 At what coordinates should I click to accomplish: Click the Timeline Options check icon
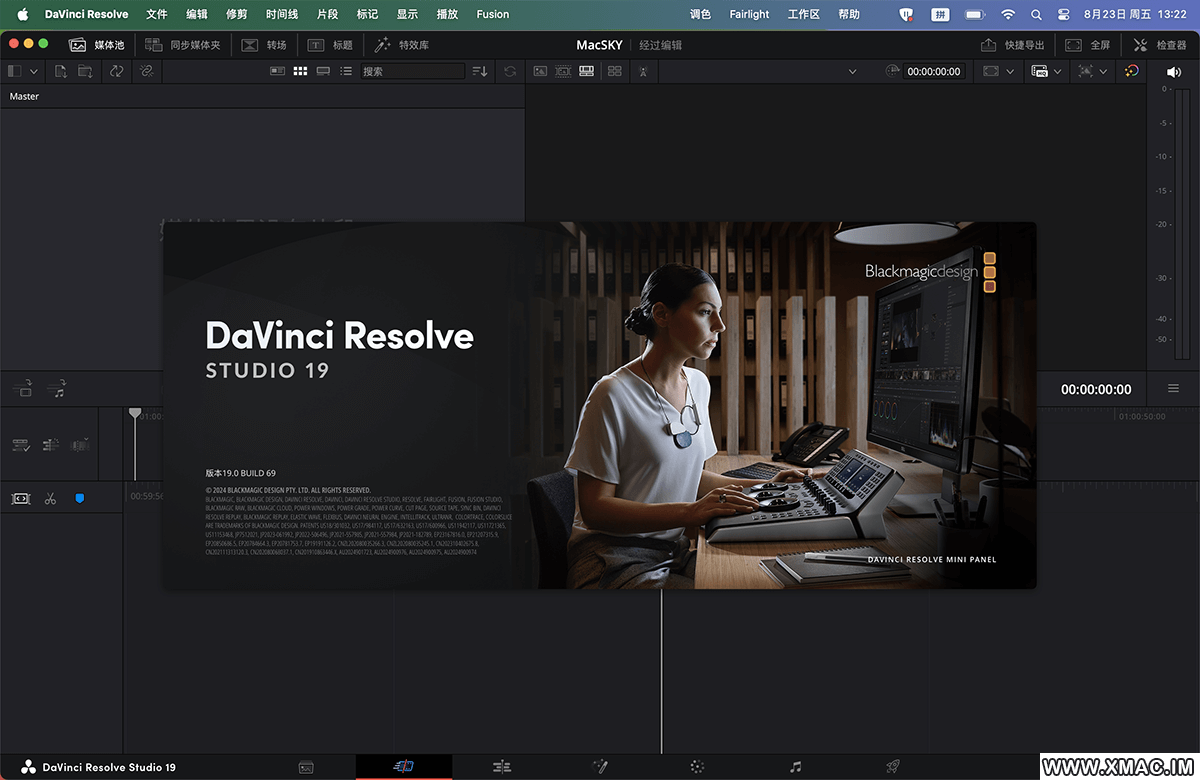click(x=21, y=445)
